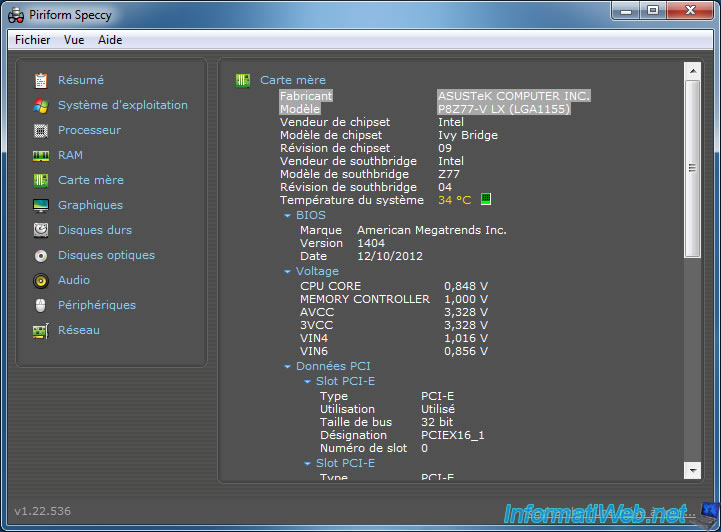The height and width of the screenshot is (532, 721).
Task: Open the Graphiques section
Action: pyautogui.click(x=91, y=205)
